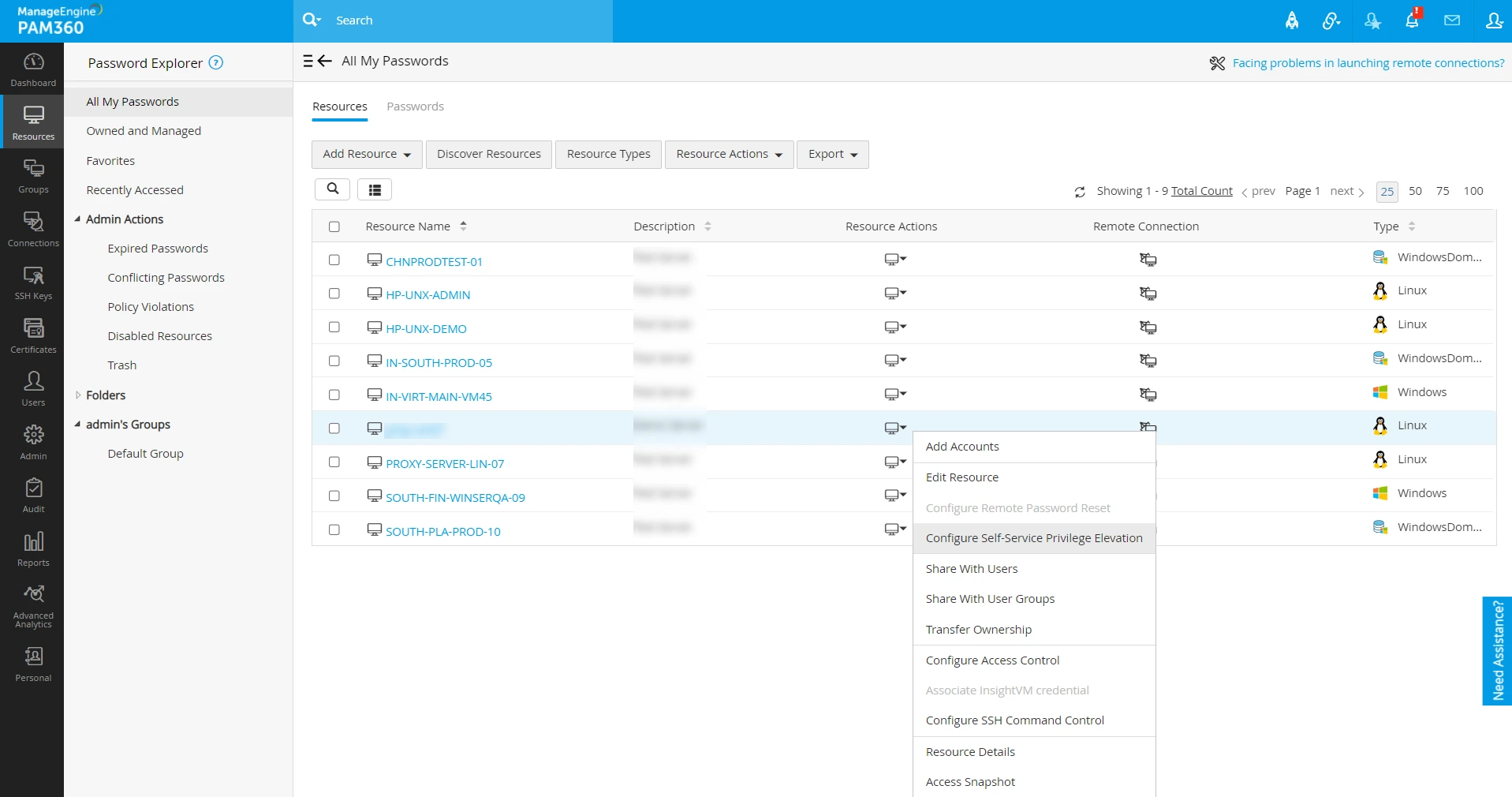
Task: Click the Discover Resources button
Action: (x=489, y=154)
